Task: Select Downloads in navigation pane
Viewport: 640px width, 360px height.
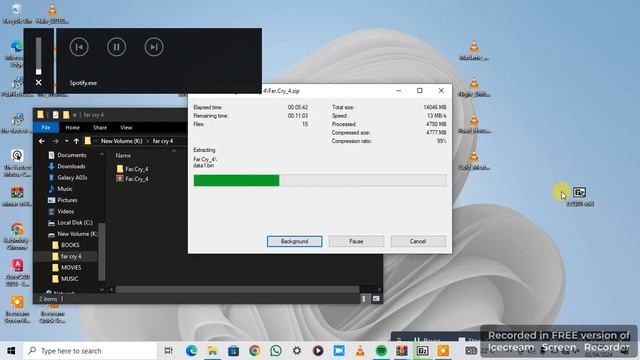Action: [x=71, y=166]
